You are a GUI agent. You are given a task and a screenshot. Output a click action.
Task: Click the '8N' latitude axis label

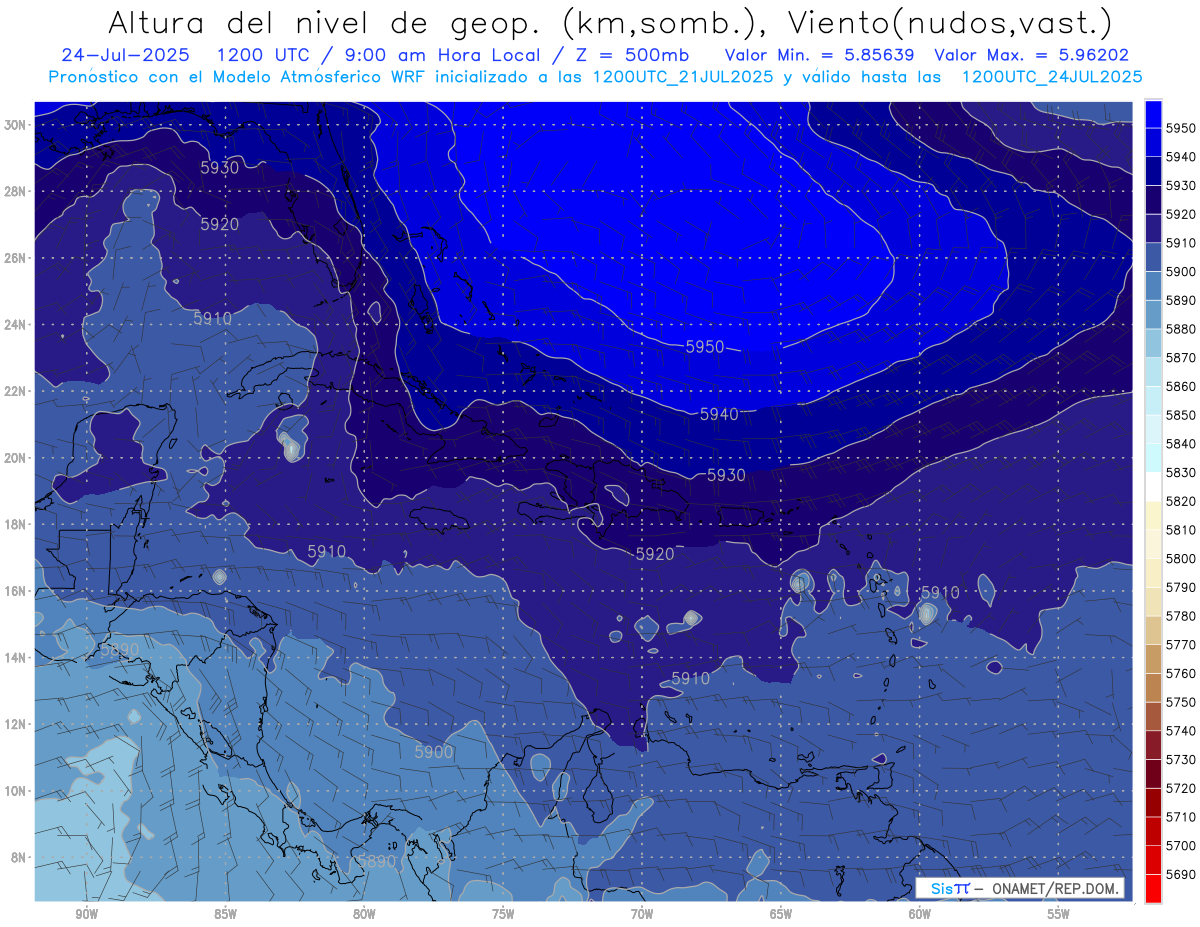pyautogui.click(x=18, y=858)
